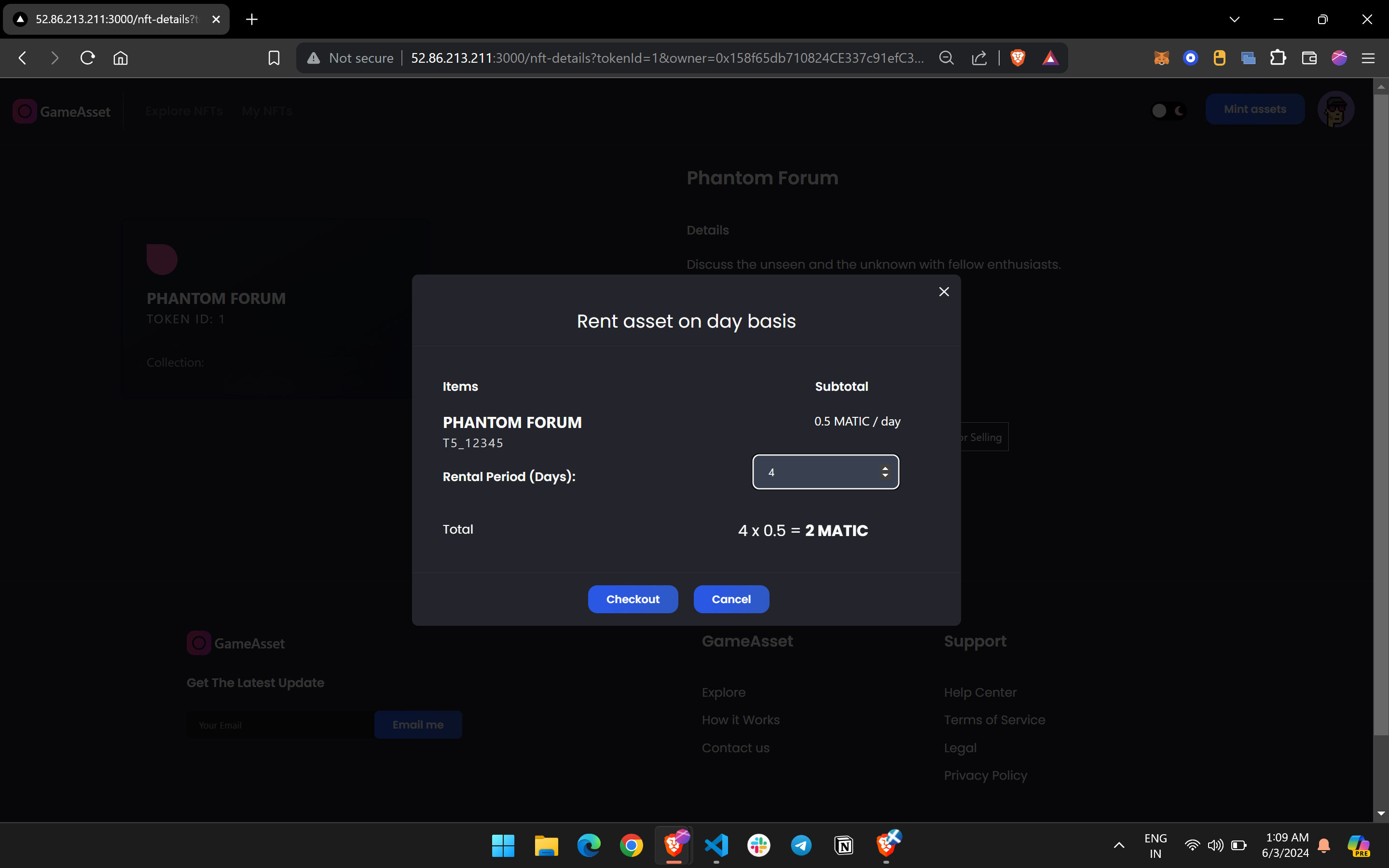Open the Brave Rewards triangle icon
Screen dimensions: 1389x868
tap(1050, 58)
